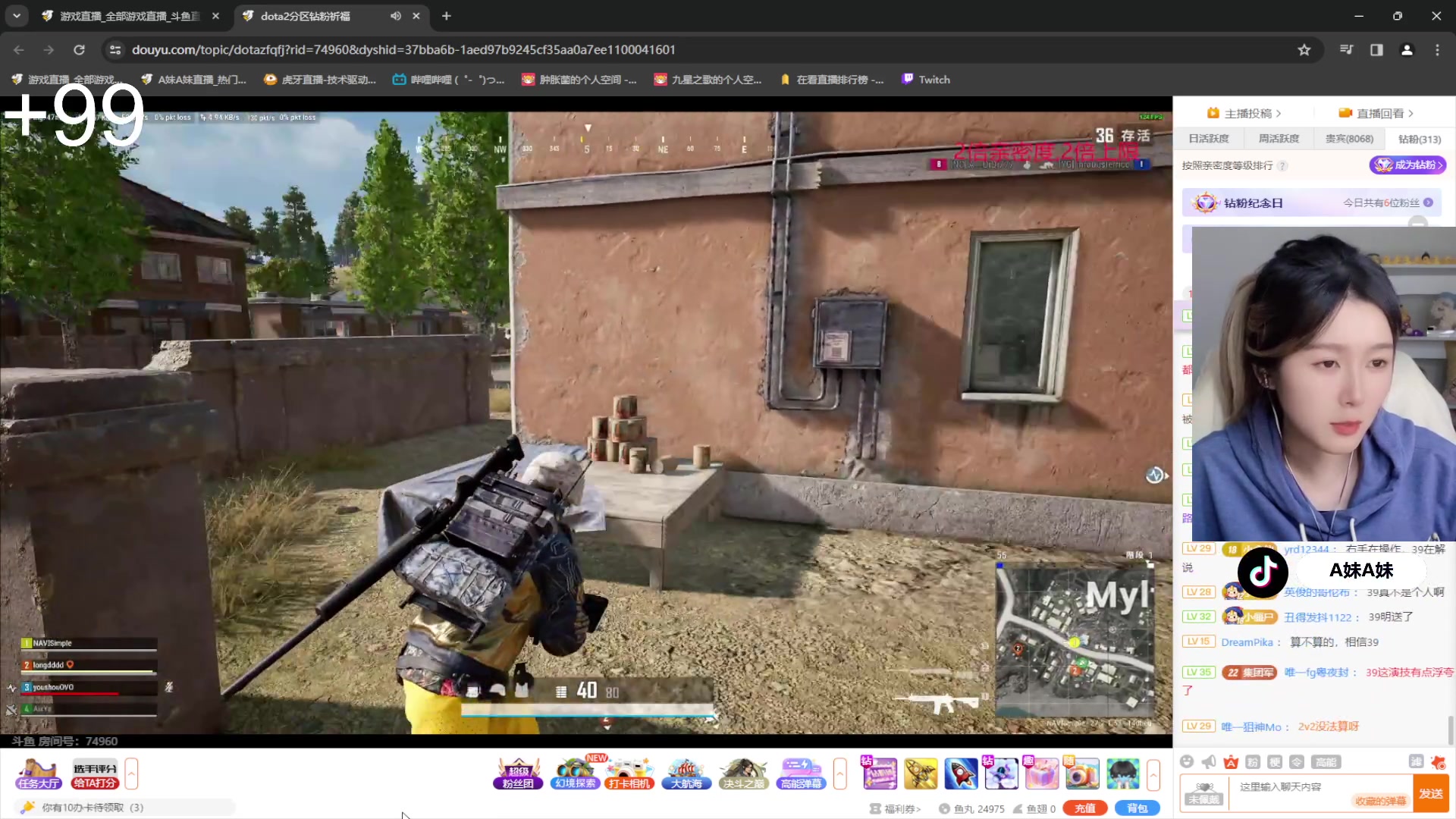The image size is (1456, 819).
Task: Click the DreamPika username in chat
Action: click(1247, 642)
